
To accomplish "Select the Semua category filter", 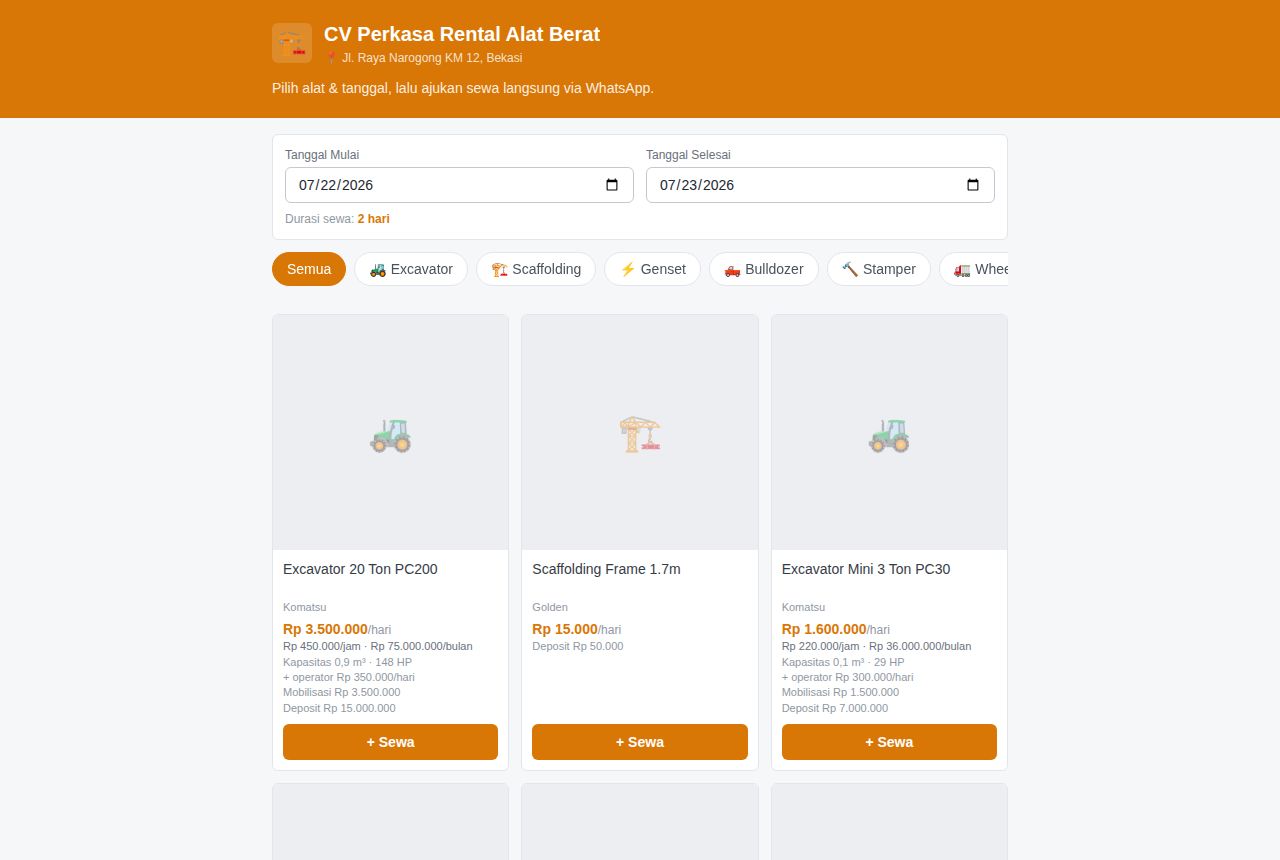I will coord(309,269).
